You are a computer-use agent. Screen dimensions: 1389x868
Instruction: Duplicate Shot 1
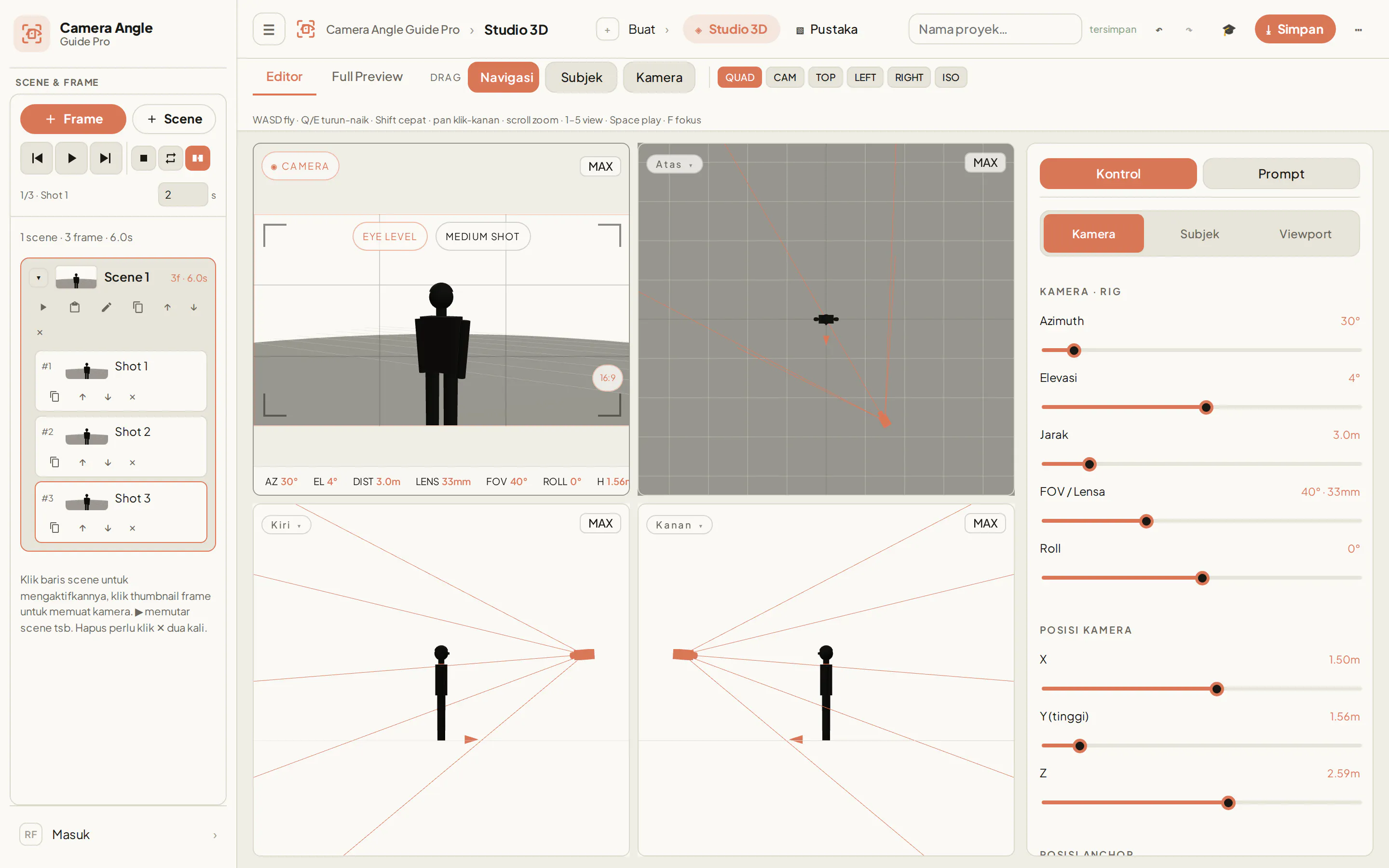[x=54, y=397]
